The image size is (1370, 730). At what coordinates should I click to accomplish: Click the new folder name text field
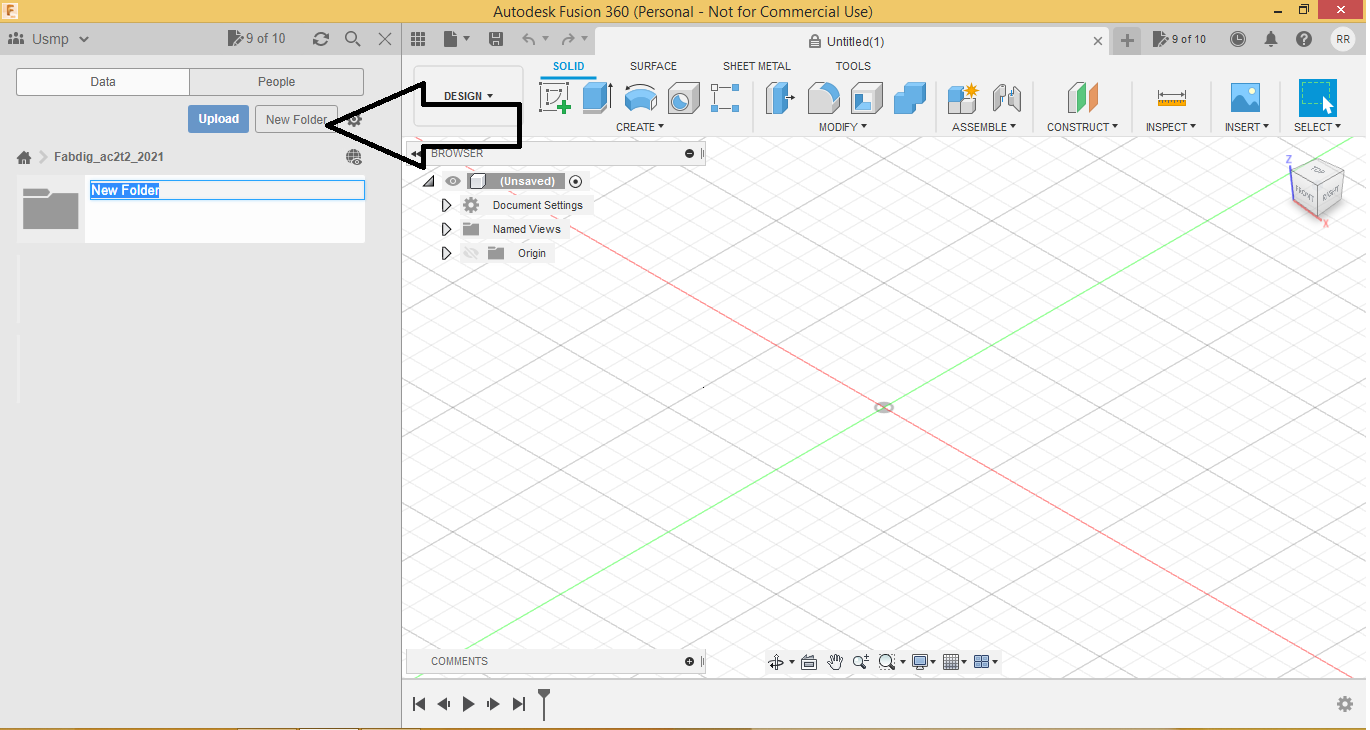coord(226,190)
